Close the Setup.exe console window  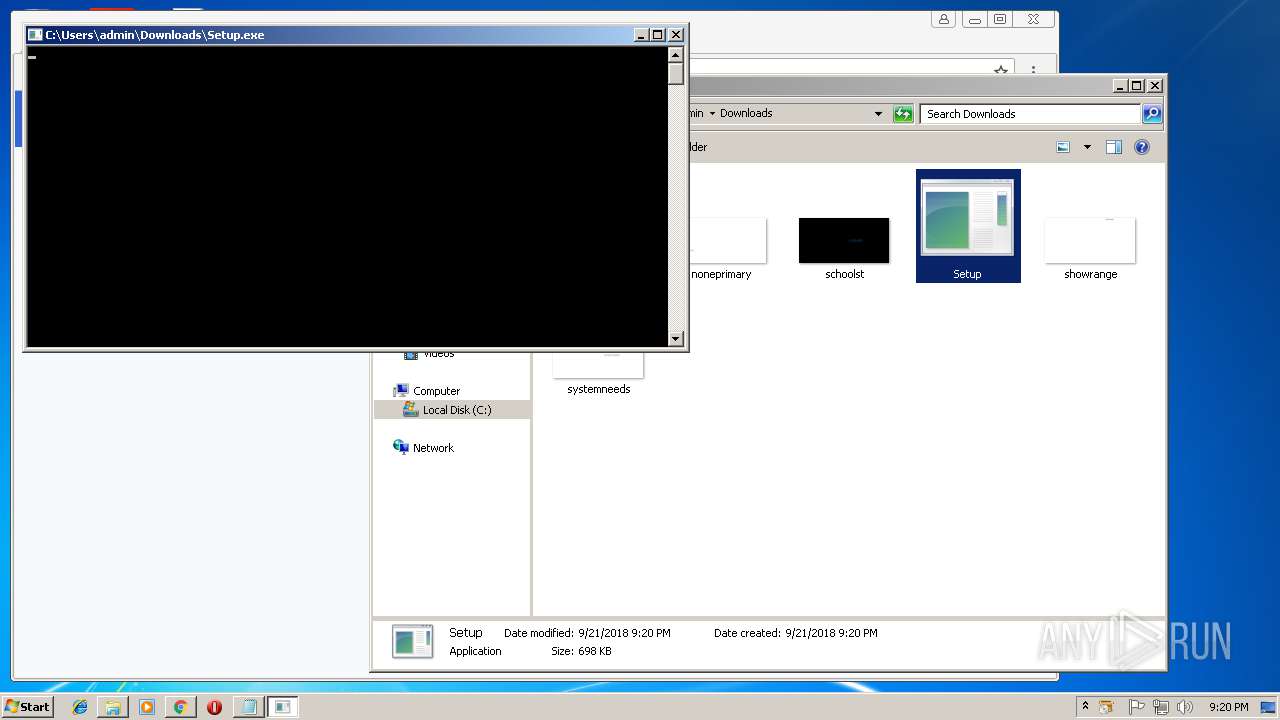coord(676,35)
